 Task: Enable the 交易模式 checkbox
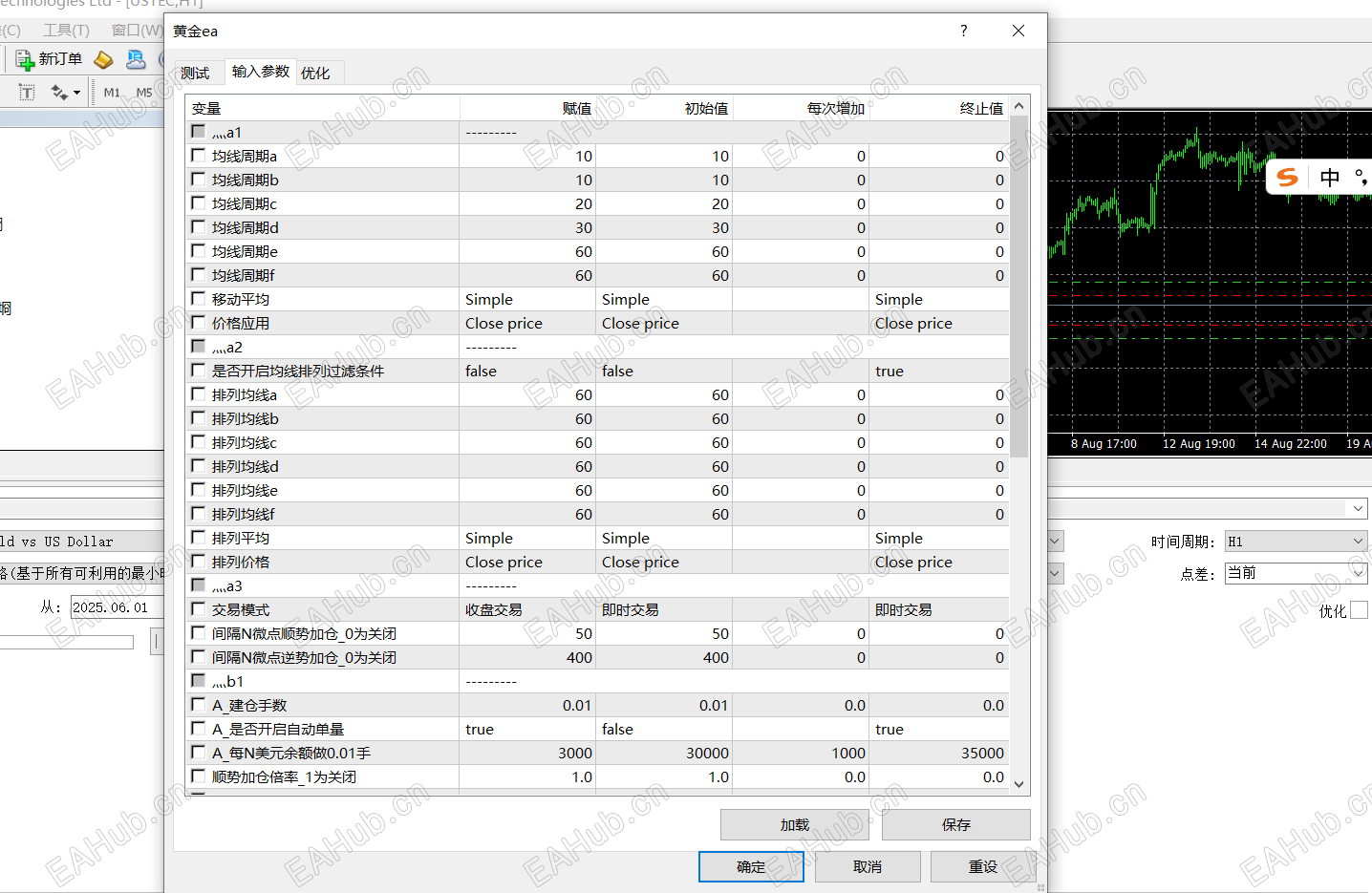pyautogui.click(x=199, y=608)
